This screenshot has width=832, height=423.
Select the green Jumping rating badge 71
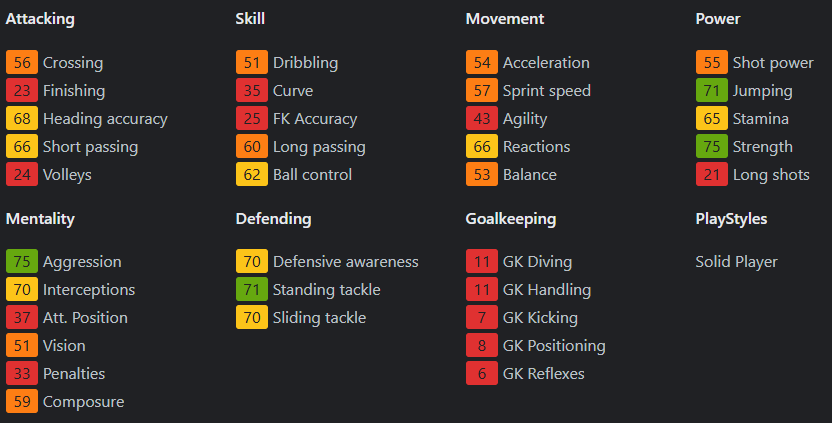[712, 90]
